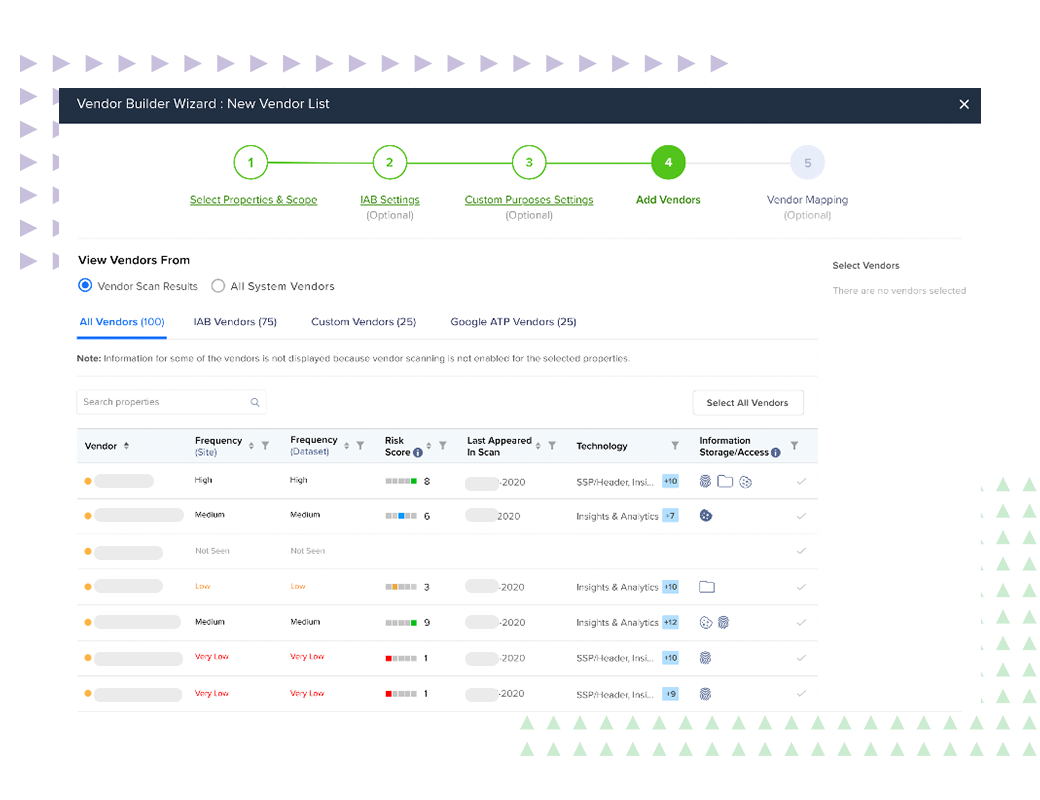Open the Custom Purposes Settings step link
Viewport: 1040px width, 800px height.
click(x=529, y=200)
